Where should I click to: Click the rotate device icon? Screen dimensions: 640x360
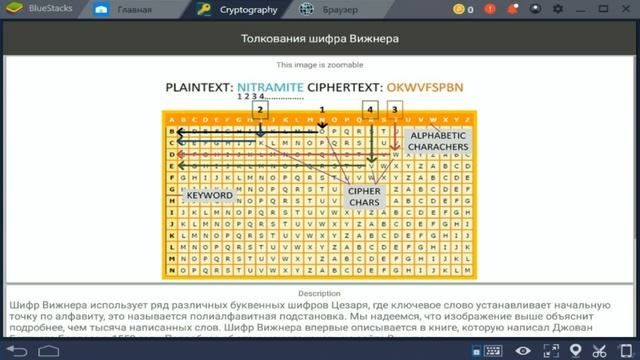tap(626, 351)
